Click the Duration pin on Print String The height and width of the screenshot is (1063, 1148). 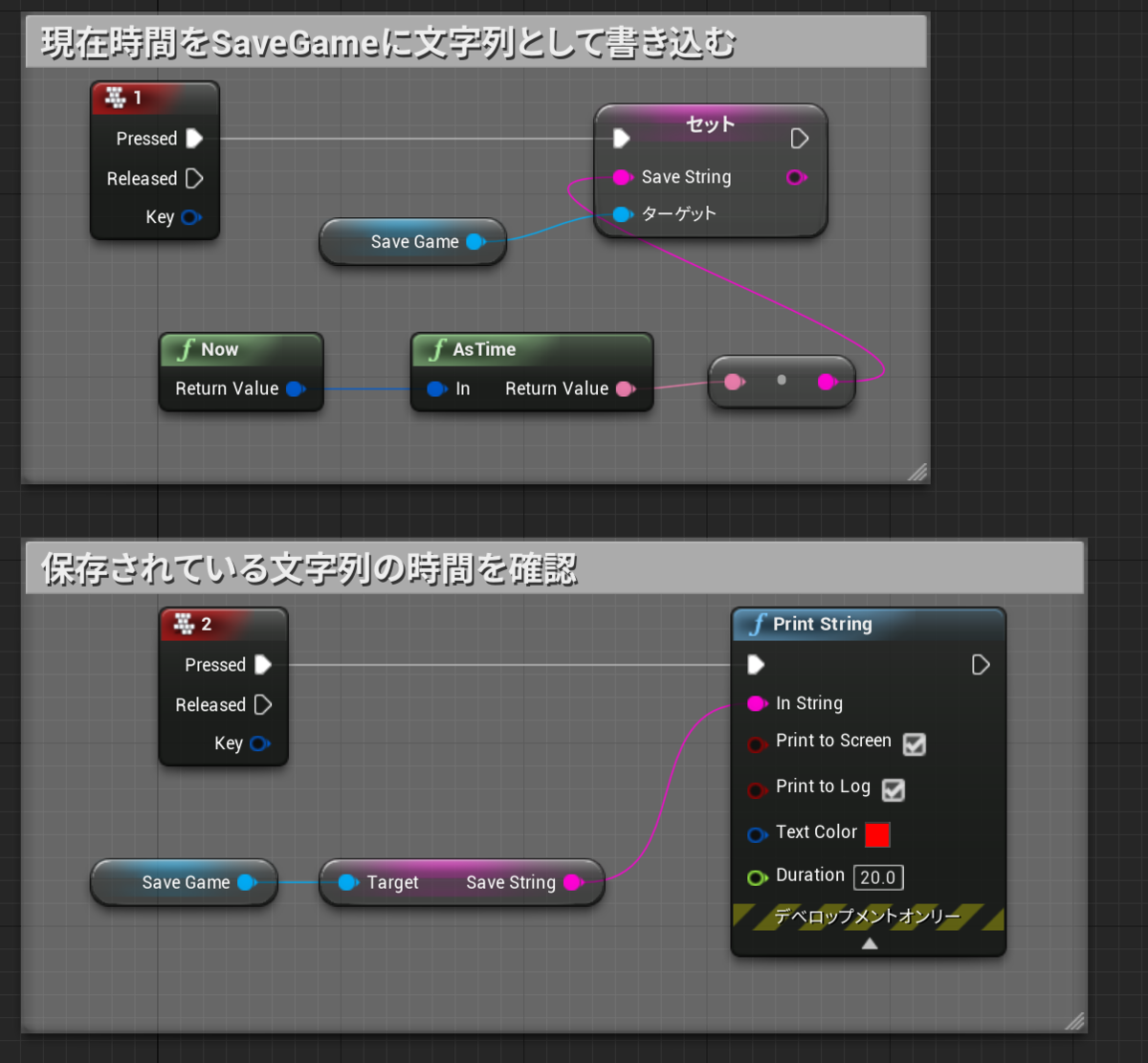[757, 877]
